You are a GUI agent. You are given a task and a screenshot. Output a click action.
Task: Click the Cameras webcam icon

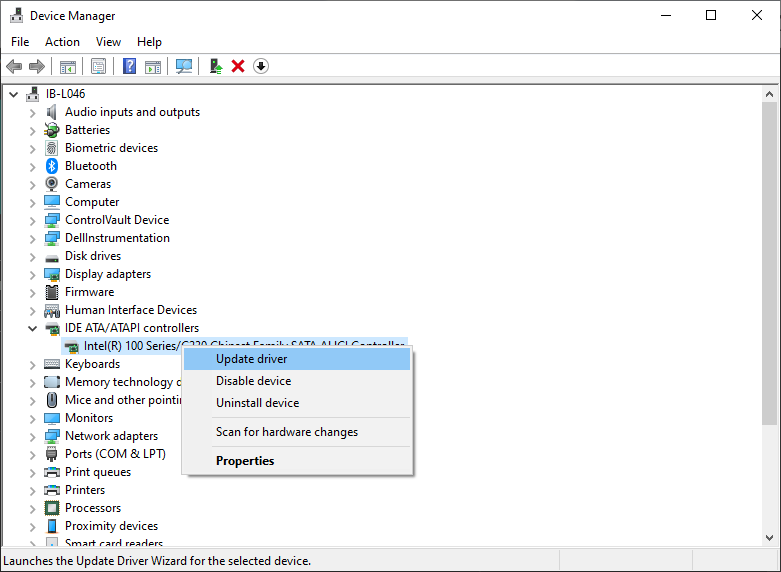52,184
